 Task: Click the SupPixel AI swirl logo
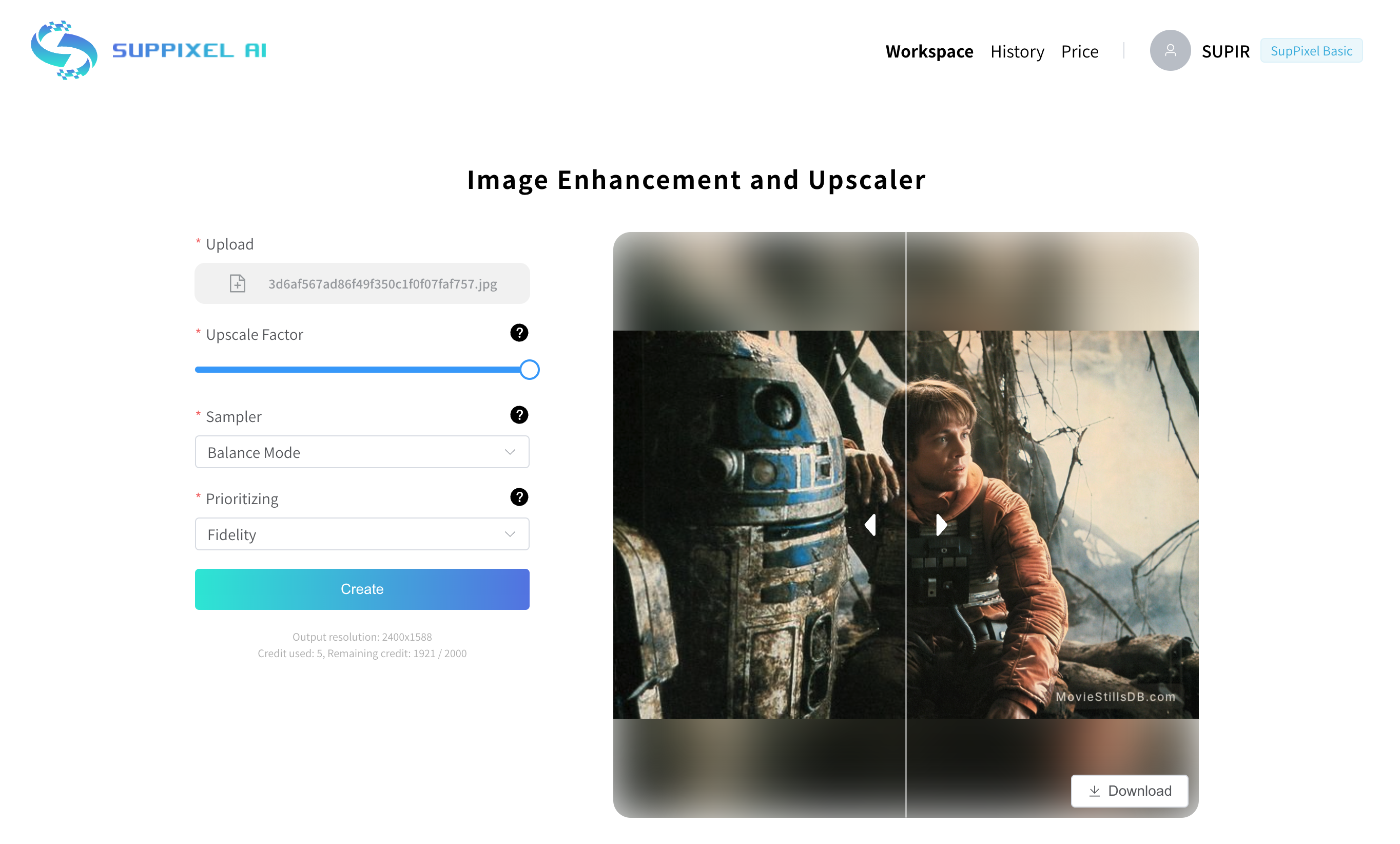[64, 50]
